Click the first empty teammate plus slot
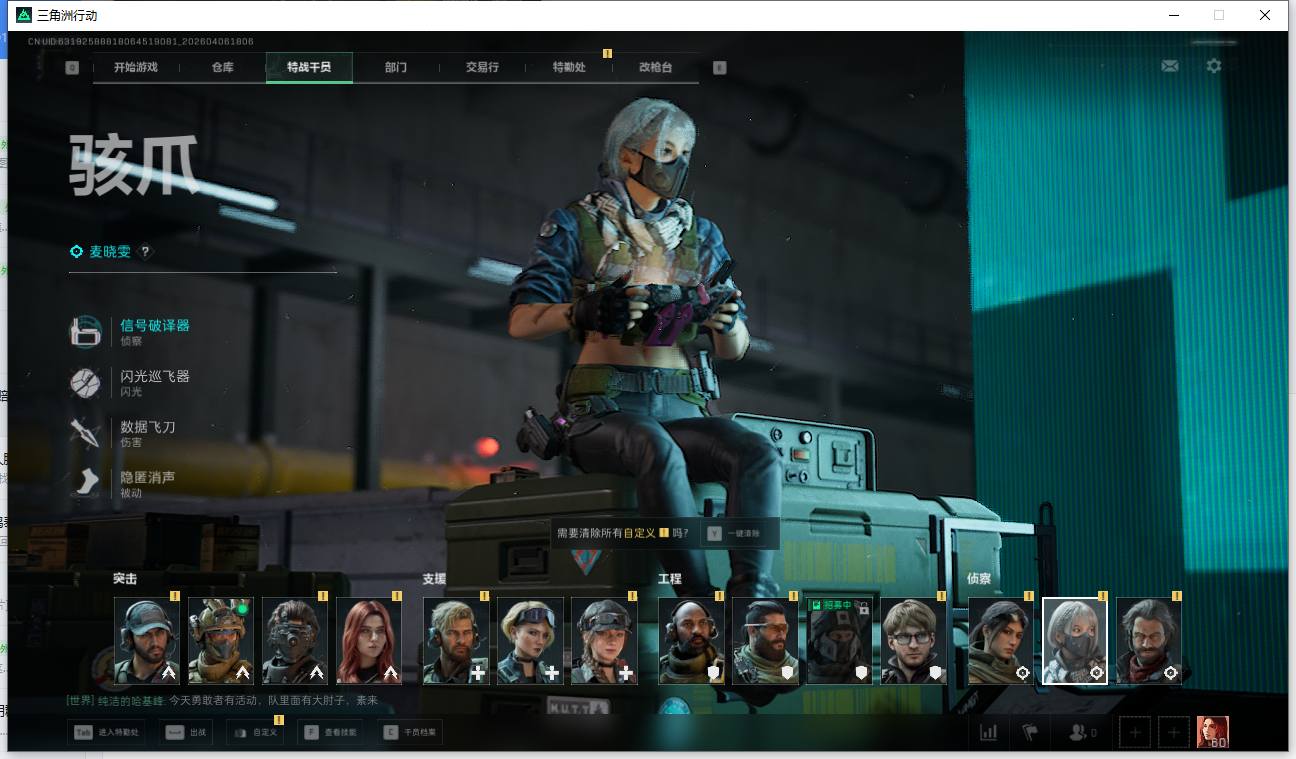The image size is (1296, 759). (1134, 733)
